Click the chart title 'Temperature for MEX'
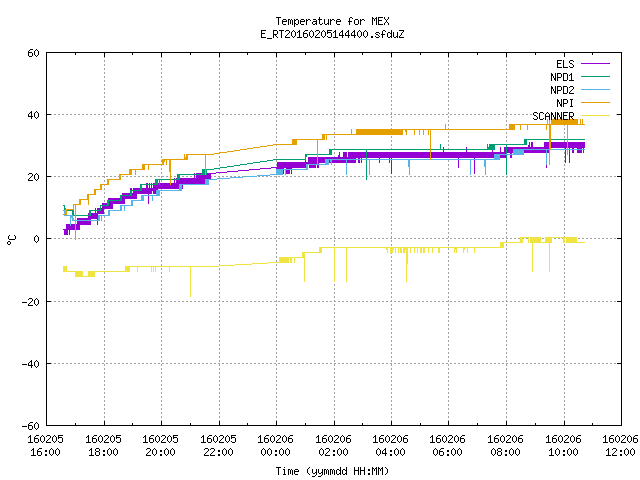The image size is (640, 480). click(332, 21)
